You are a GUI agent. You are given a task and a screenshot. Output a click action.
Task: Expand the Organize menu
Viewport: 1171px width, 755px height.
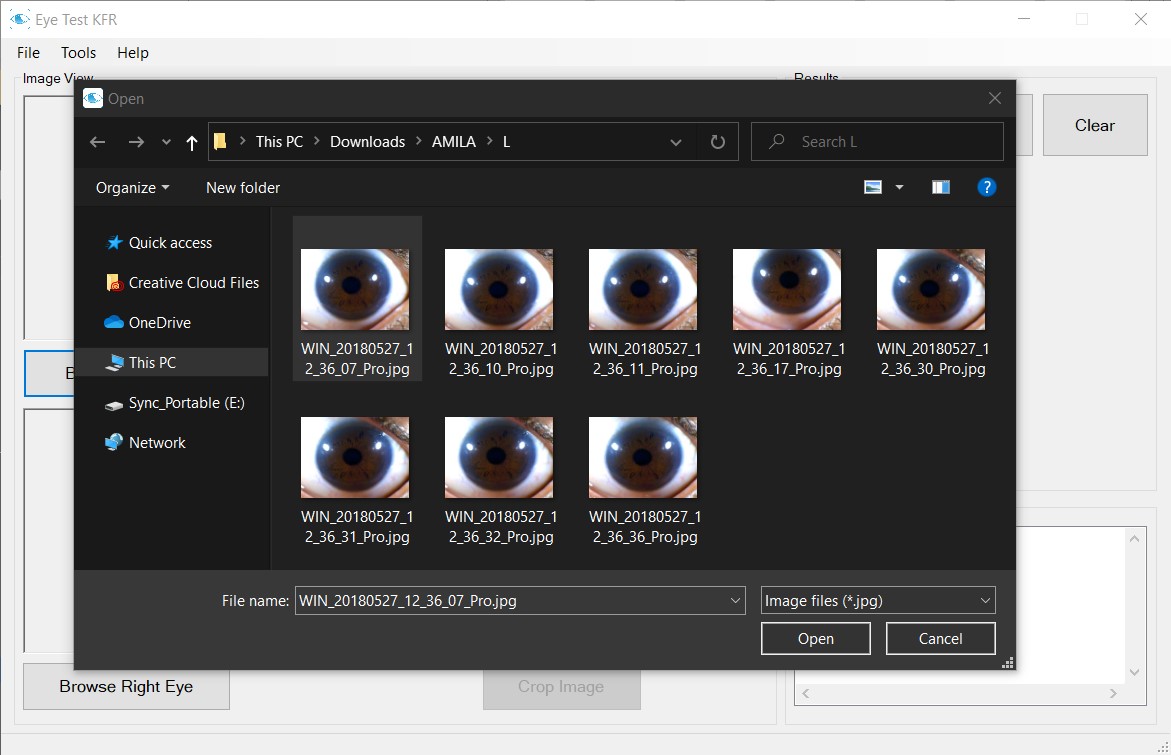pyautogui.click(x=132, y=188)
